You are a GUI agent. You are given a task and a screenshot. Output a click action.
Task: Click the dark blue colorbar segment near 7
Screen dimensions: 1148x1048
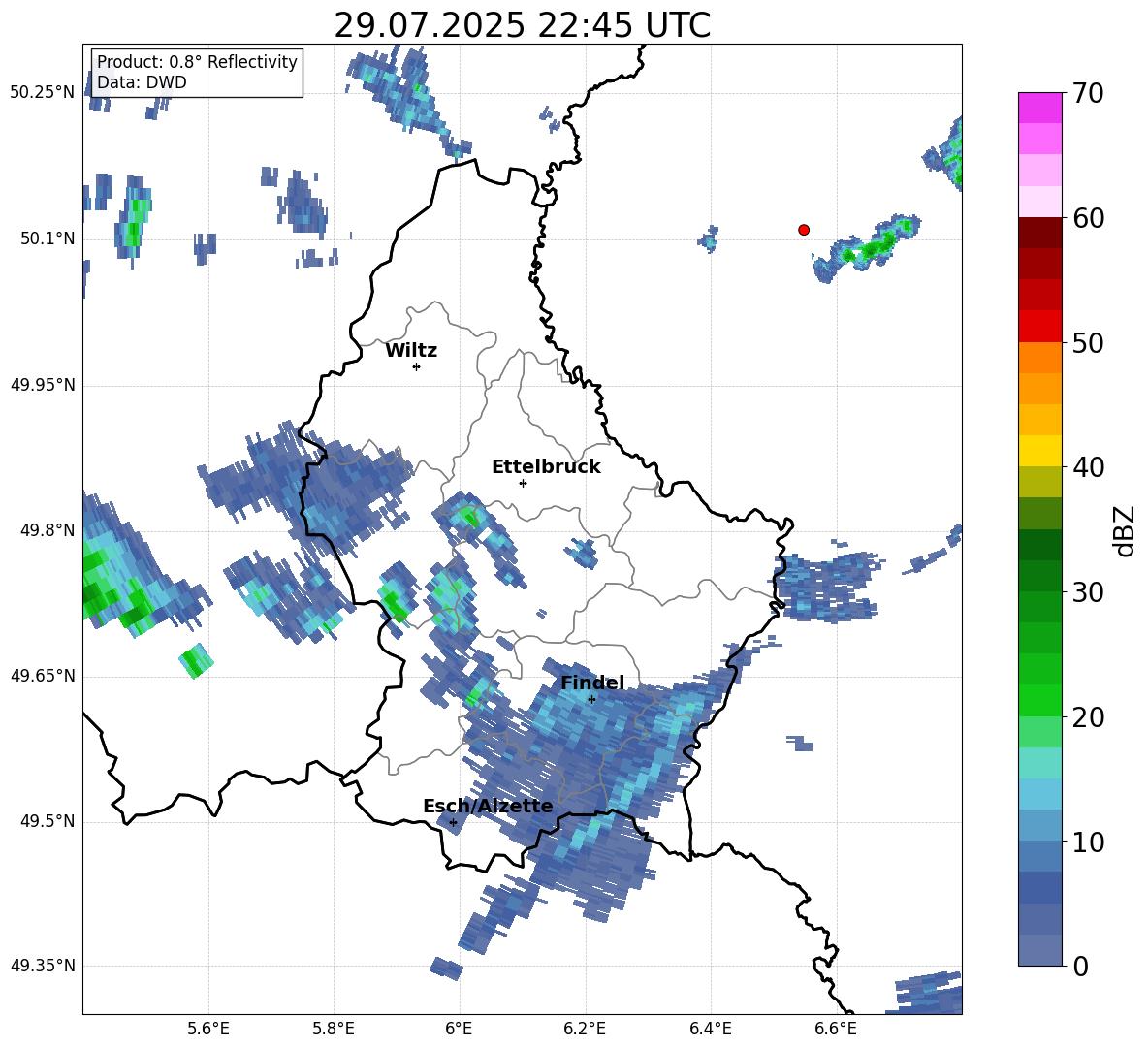pyautogui.click(x=1039, y=888)
